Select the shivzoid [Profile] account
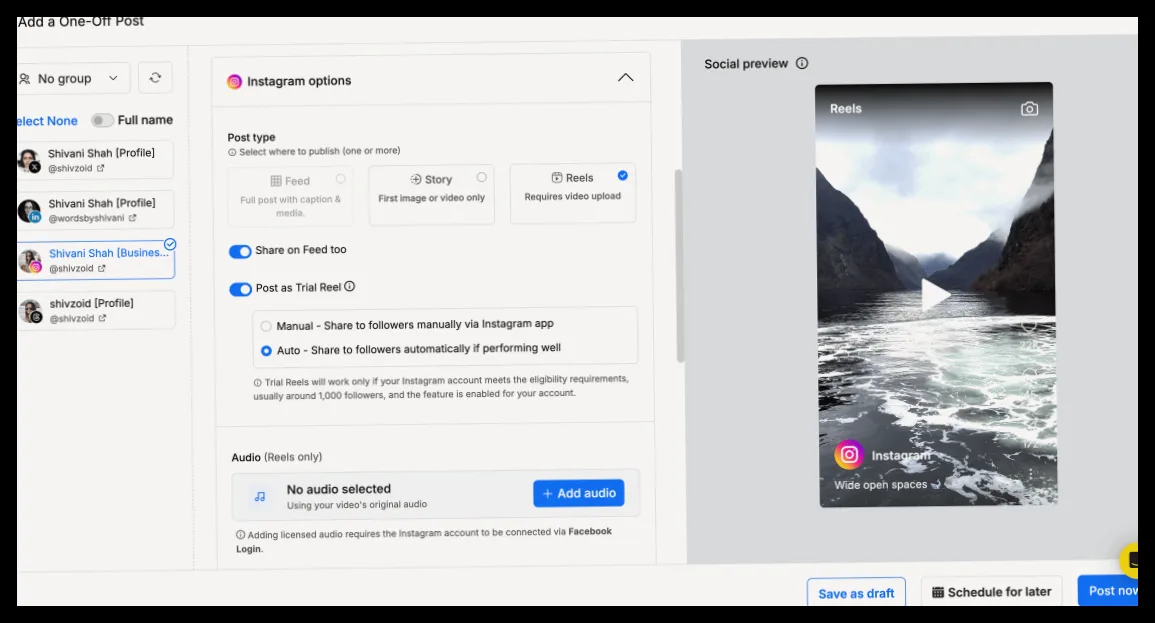 (96, 310)
